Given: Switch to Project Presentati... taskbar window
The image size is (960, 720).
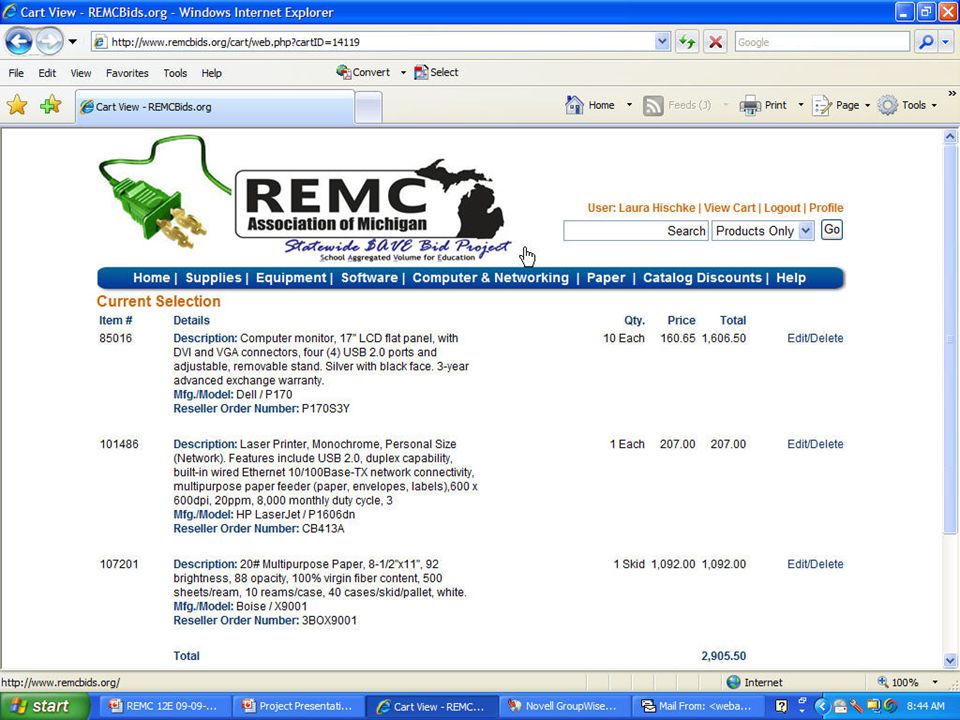Looking at the screenshot, I should (x=297, y=706).
